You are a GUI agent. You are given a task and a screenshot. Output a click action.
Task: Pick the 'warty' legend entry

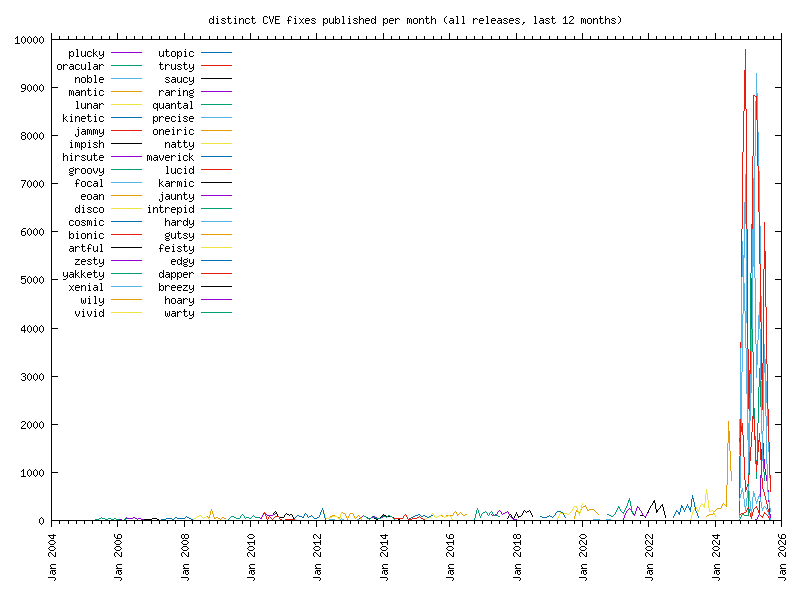(x=179, y=313)
